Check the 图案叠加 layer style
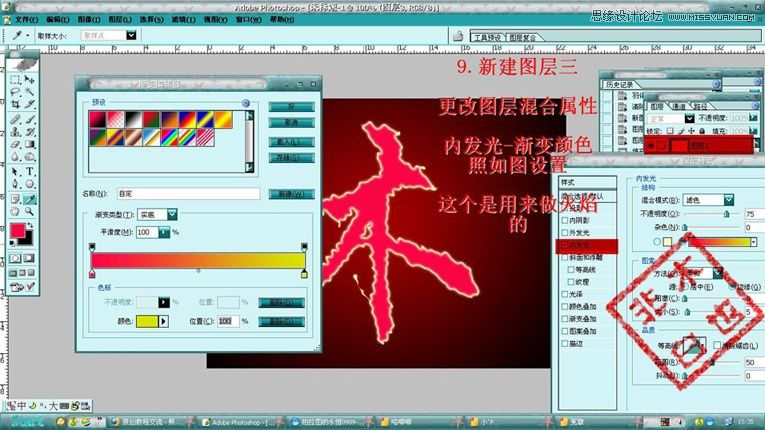The image size is (765, 430). click(x=565, y=331)
